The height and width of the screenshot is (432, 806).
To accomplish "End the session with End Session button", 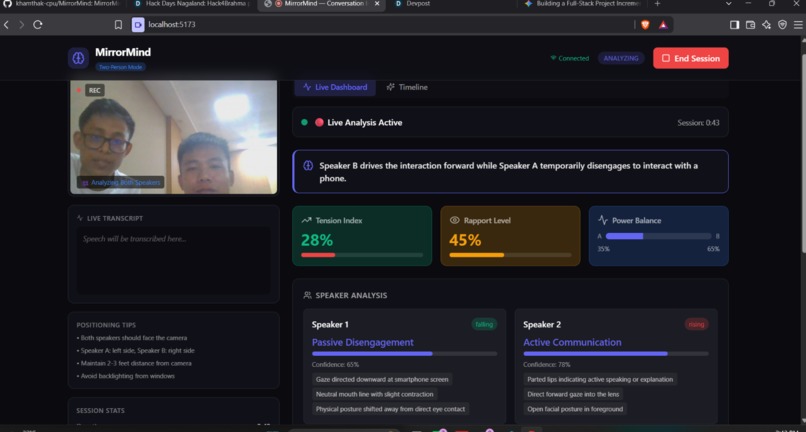I will (690, 58).
